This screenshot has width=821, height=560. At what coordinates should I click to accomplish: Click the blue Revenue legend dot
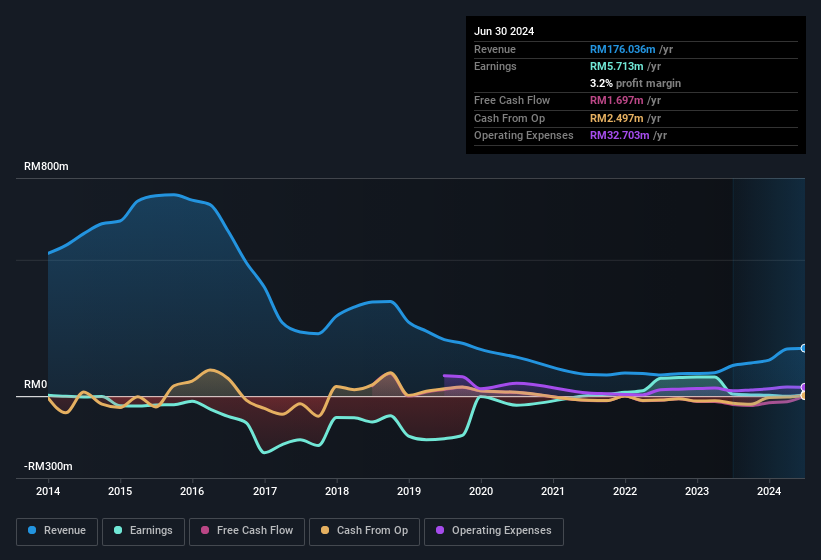[x=32, y=530]
